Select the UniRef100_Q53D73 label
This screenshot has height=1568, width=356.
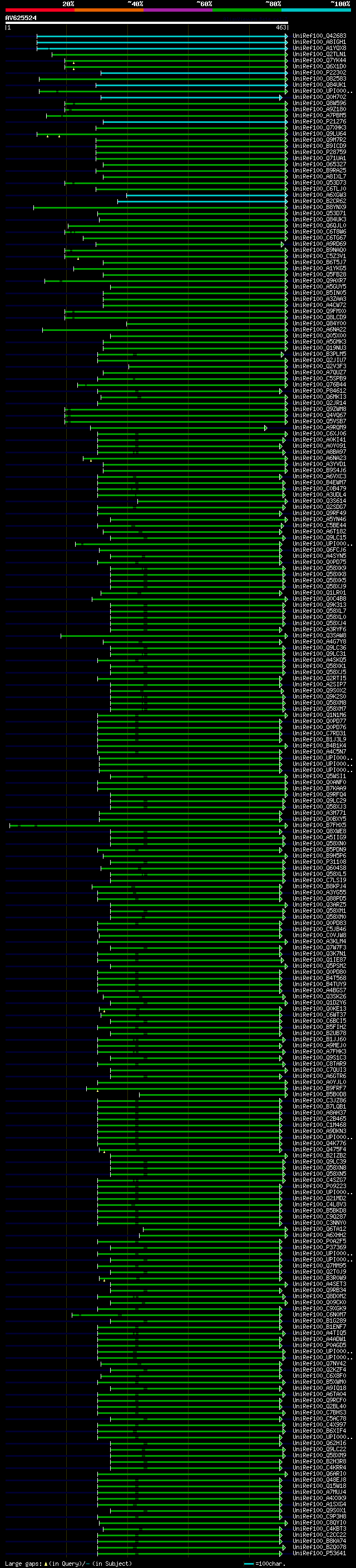(319, 182)
